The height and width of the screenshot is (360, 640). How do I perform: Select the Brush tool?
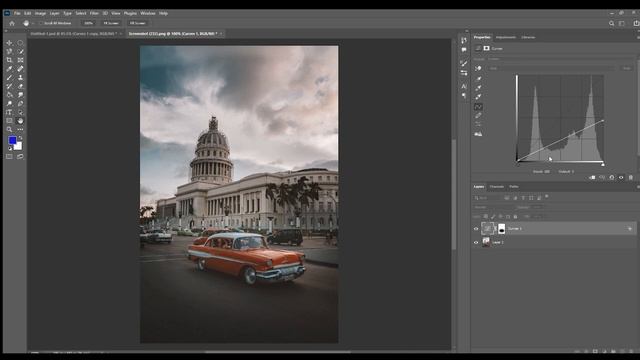(9, 78)
